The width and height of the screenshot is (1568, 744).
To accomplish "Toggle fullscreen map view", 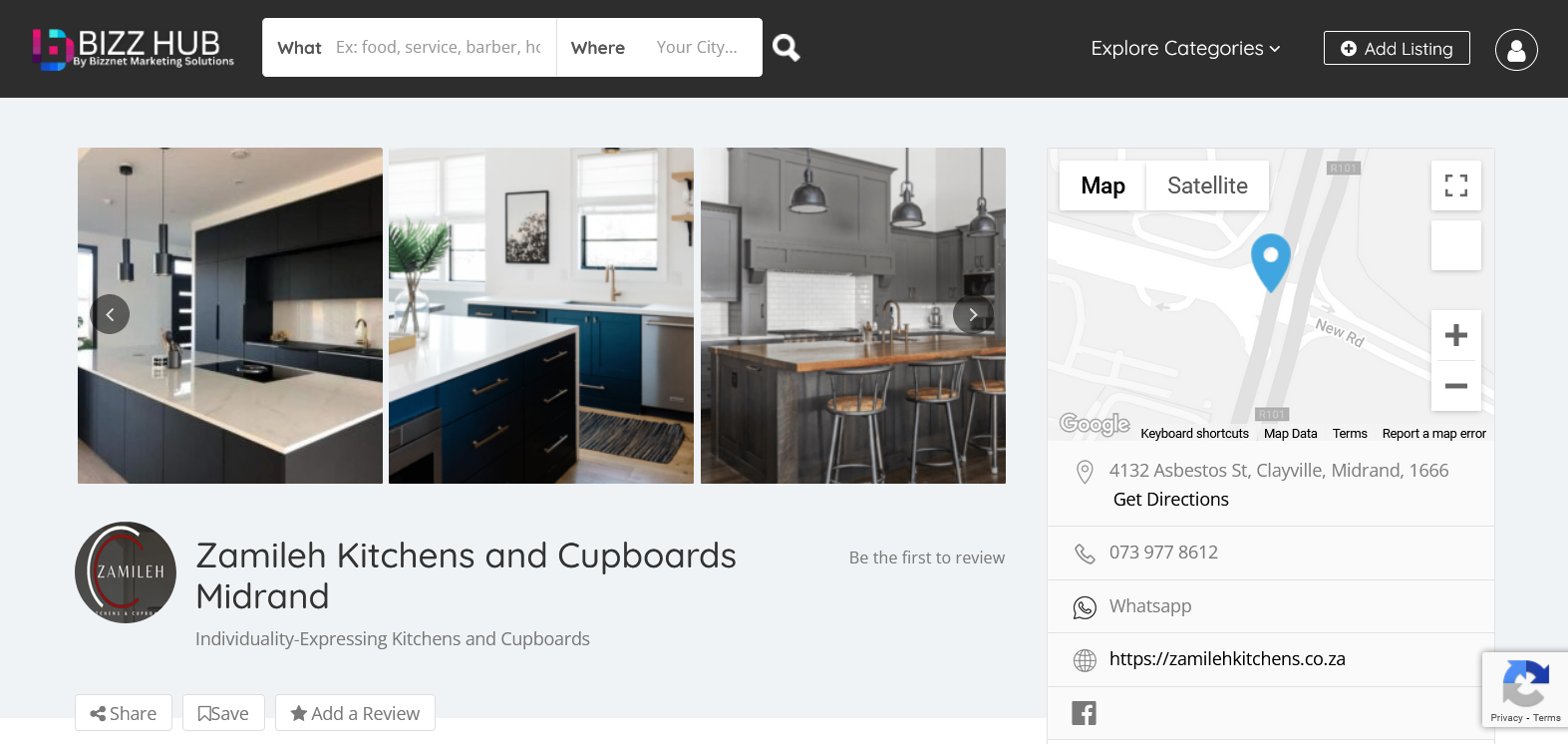I will [1455, 186].
